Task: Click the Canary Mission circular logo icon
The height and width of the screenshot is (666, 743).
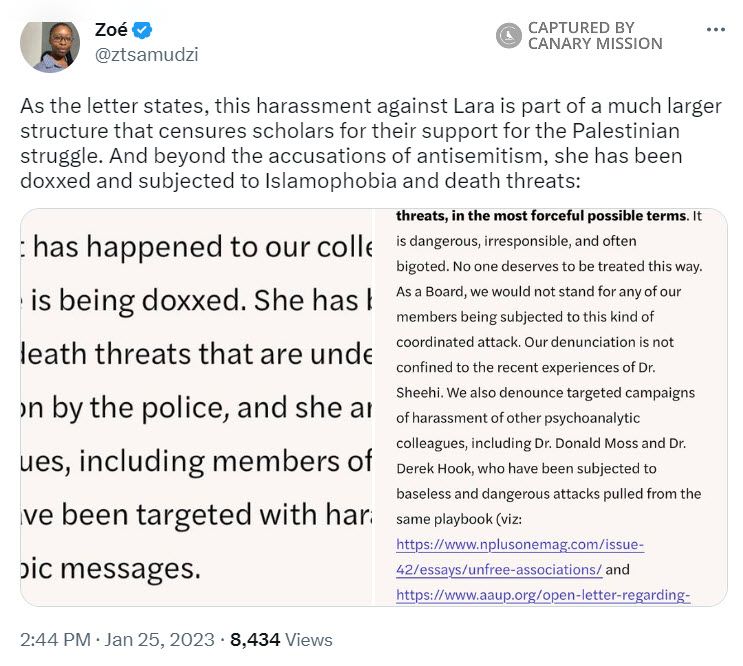Action: click(x=508, y=36)
